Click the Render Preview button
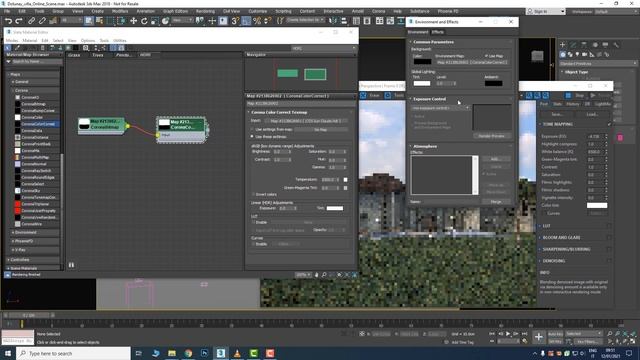The width and height of the screenshot is (640, 360). (x=492, y=136)
